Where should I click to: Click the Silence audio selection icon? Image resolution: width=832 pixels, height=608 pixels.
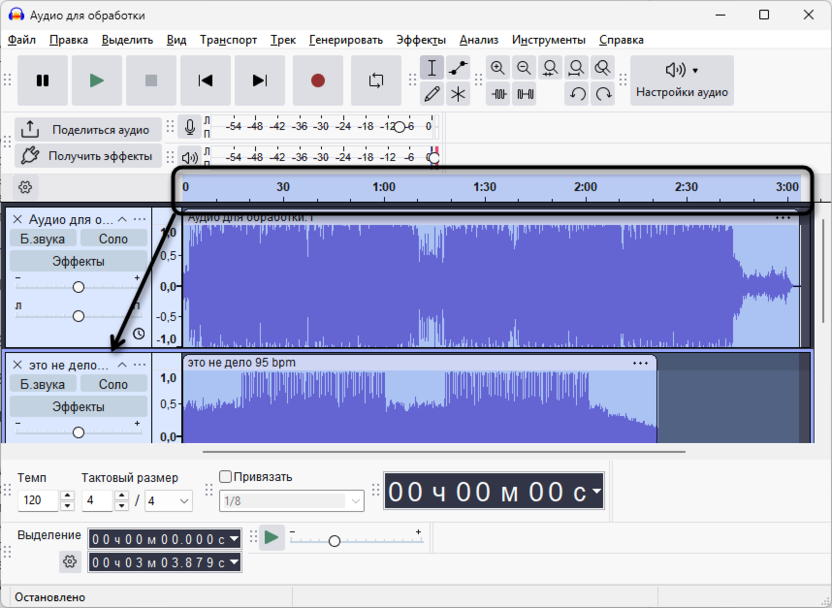pos(524,92)
